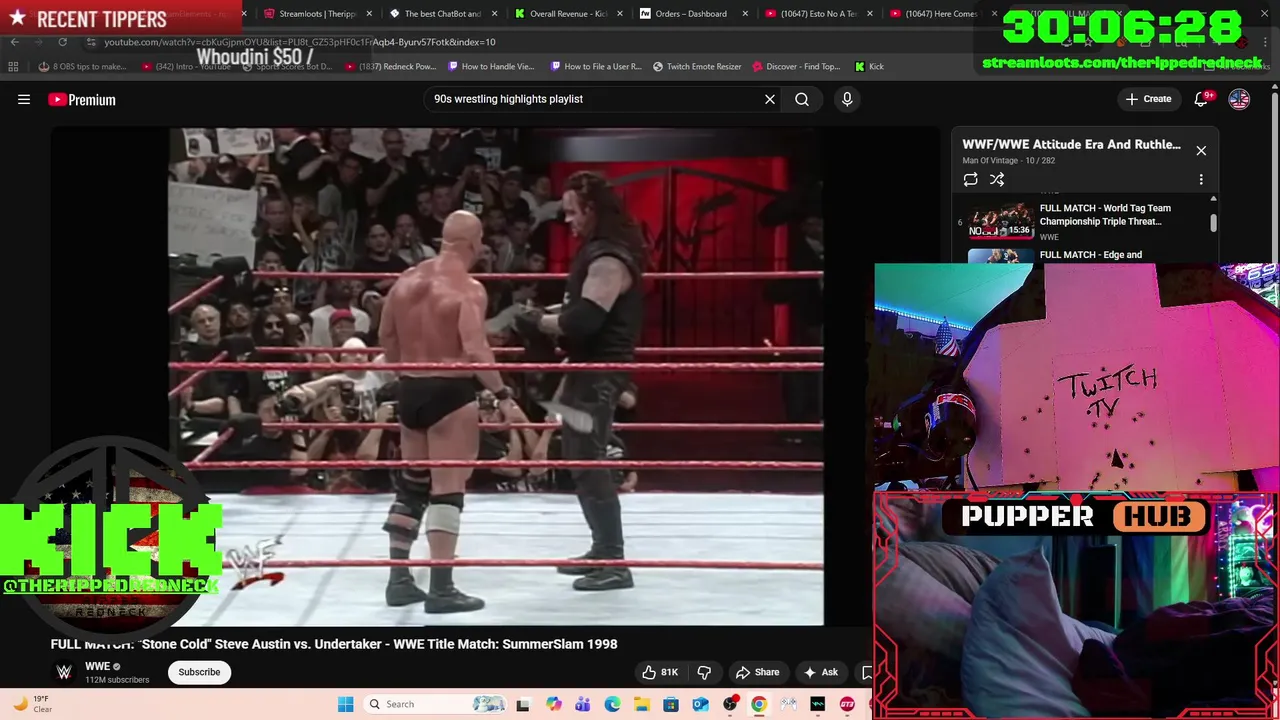Click the Create button
This screenshot has width=1280, height=720.
pos(1148,99)
